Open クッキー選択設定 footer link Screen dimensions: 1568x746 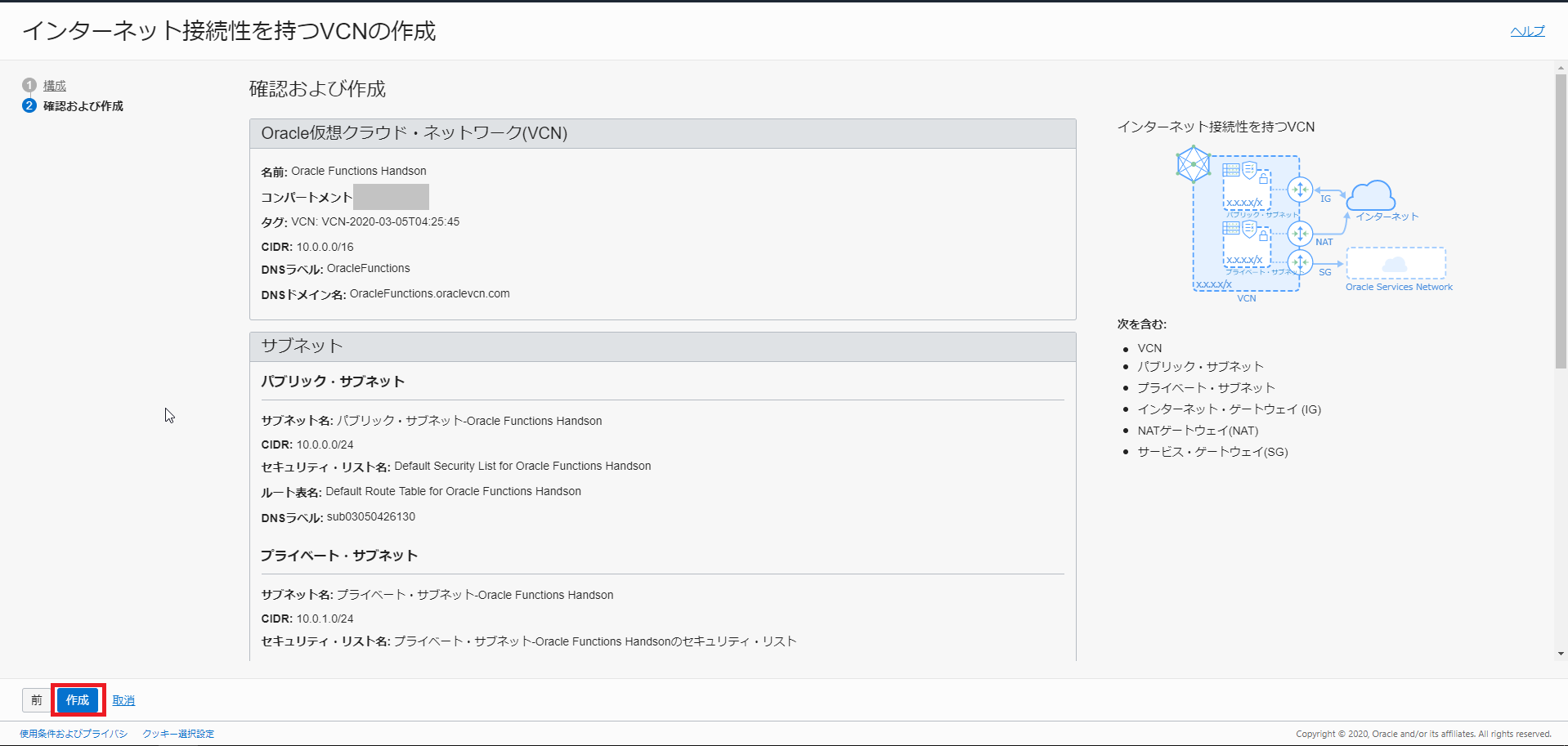coord(178,734)
